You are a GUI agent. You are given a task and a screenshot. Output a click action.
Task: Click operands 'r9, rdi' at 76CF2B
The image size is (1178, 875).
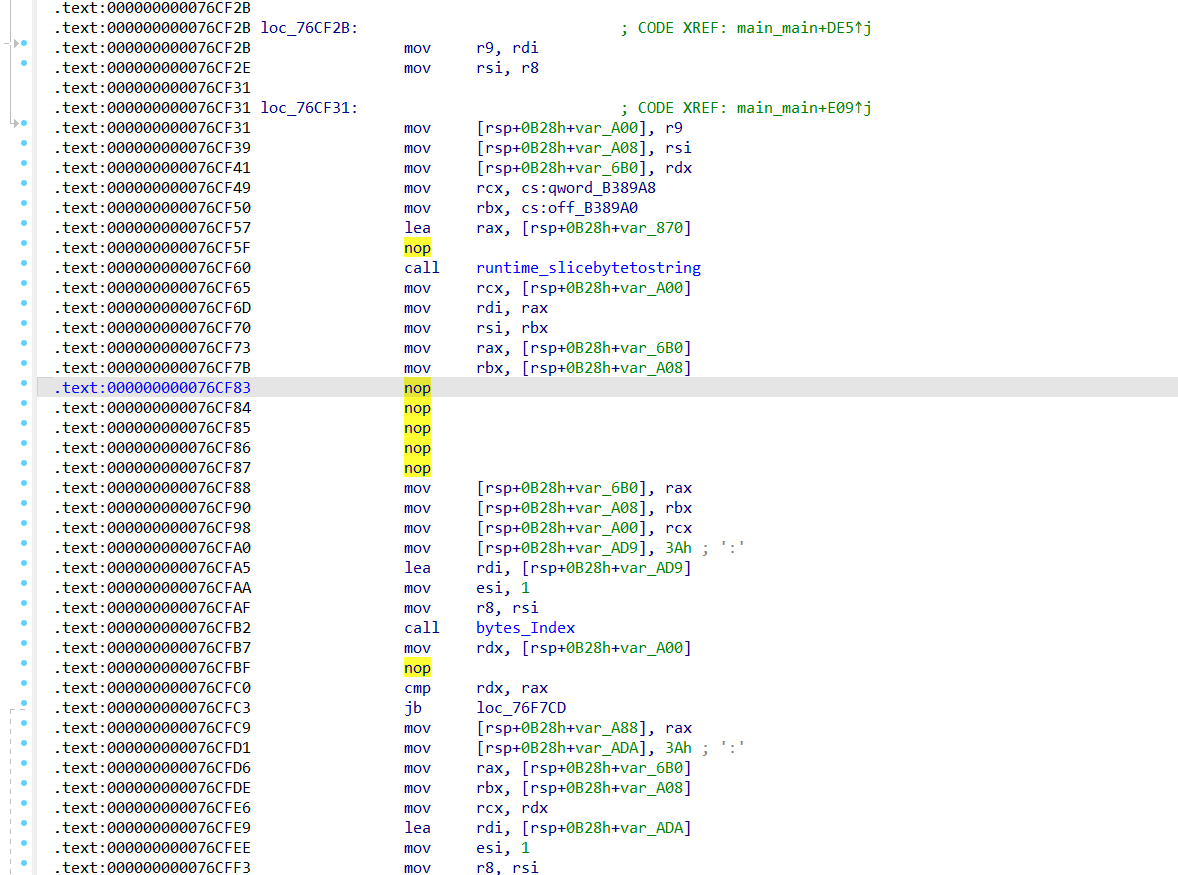(507, 48)
